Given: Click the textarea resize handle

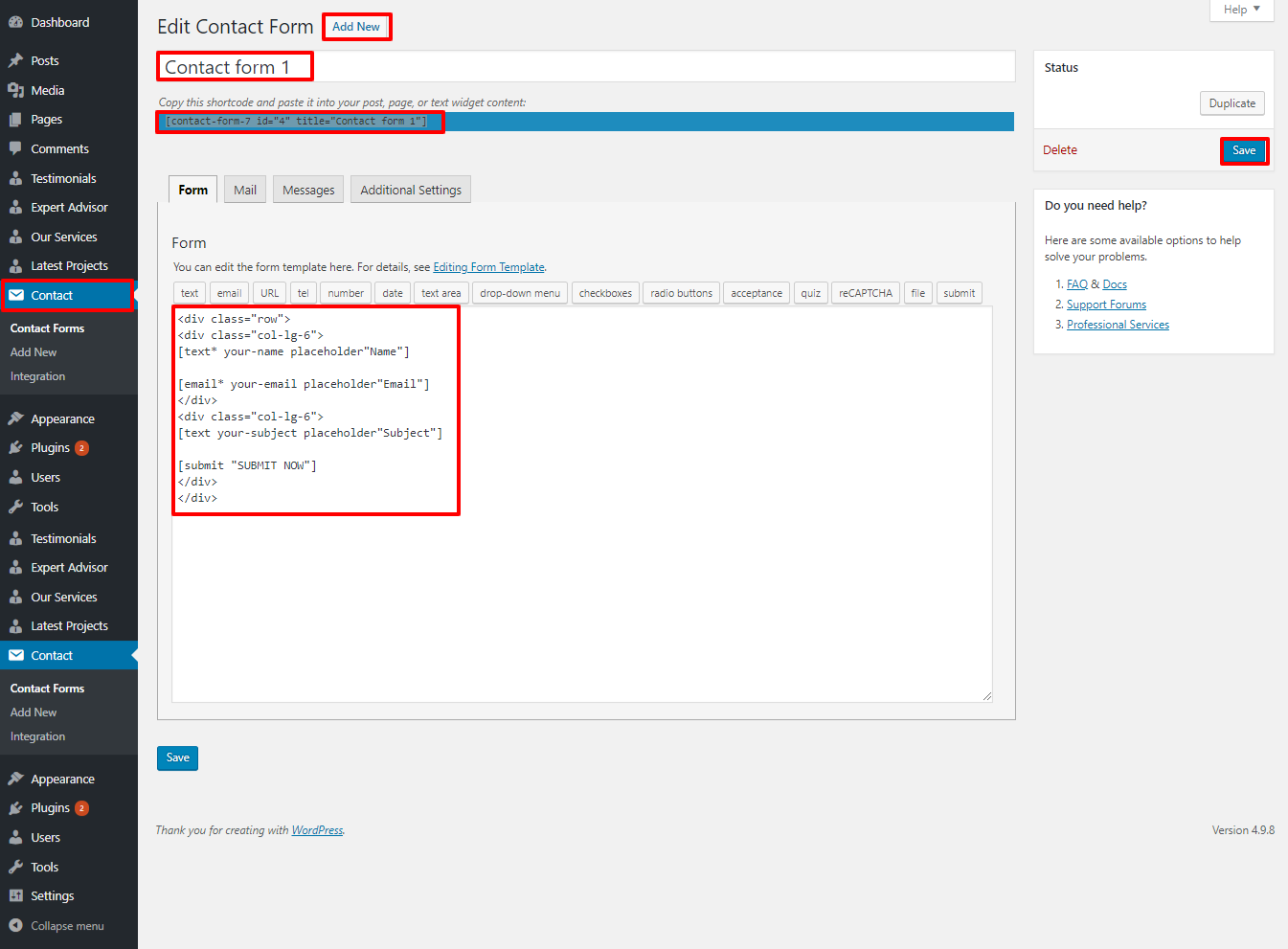Looking at the screenshot, I should pyautogui.click(x=987, y=696).
